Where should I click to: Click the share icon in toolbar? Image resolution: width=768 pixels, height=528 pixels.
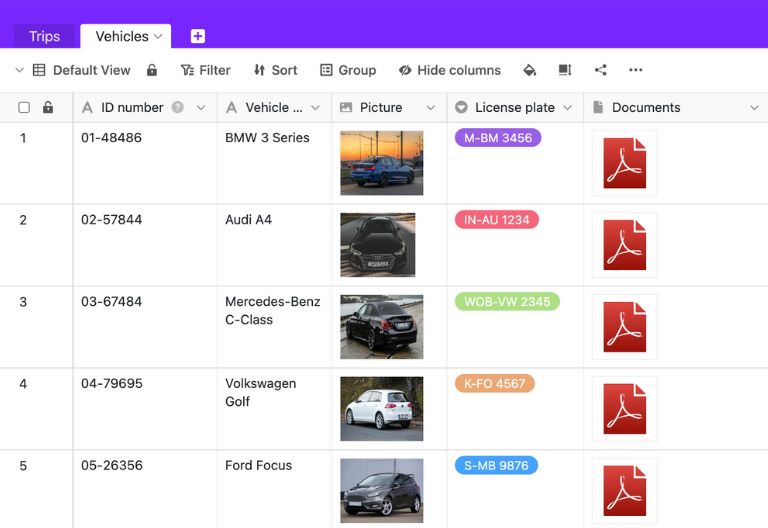[x=600, y=70]
